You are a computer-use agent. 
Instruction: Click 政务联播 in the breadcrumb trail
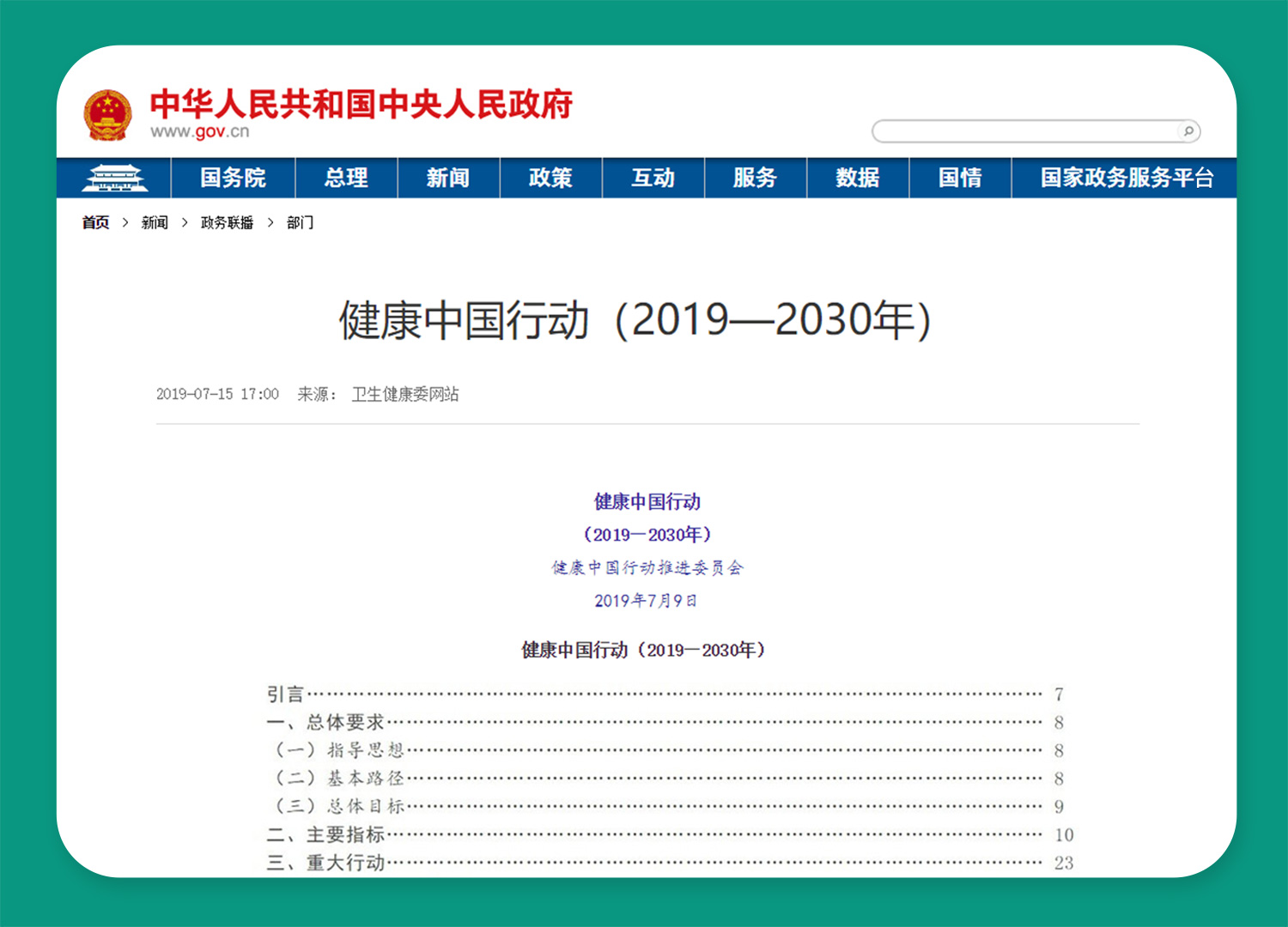(226, 222)
